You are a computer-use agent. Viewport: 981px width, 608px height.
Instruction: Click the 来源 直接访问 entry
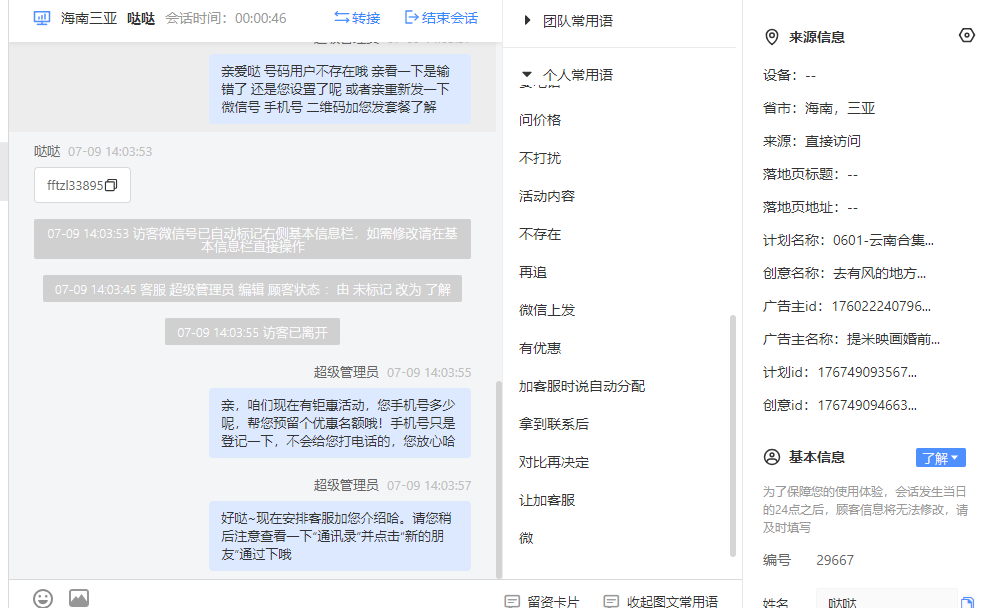coord(812,141)
